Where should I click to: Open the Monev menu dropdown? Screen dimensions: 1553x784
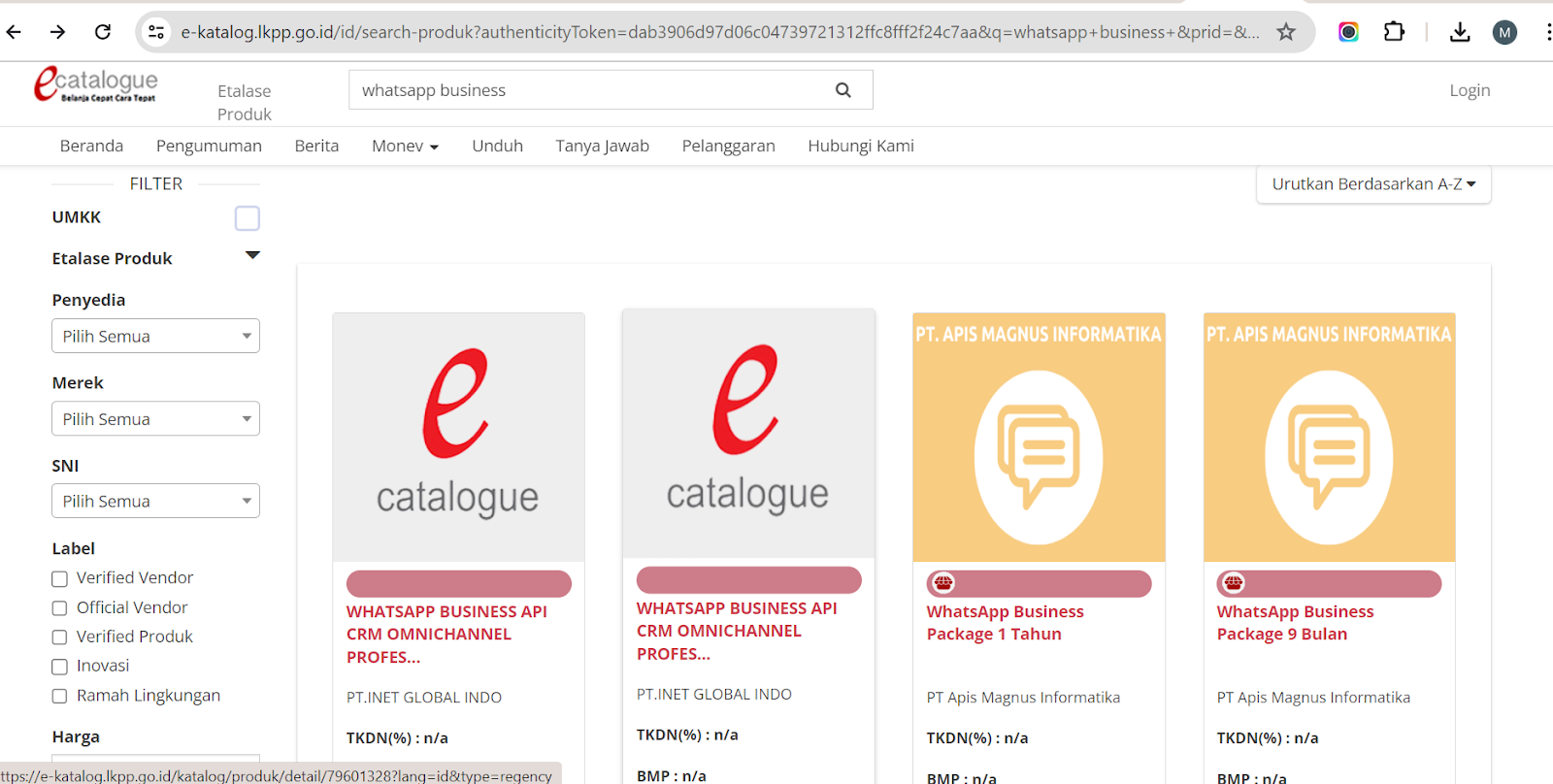point(405,146)
